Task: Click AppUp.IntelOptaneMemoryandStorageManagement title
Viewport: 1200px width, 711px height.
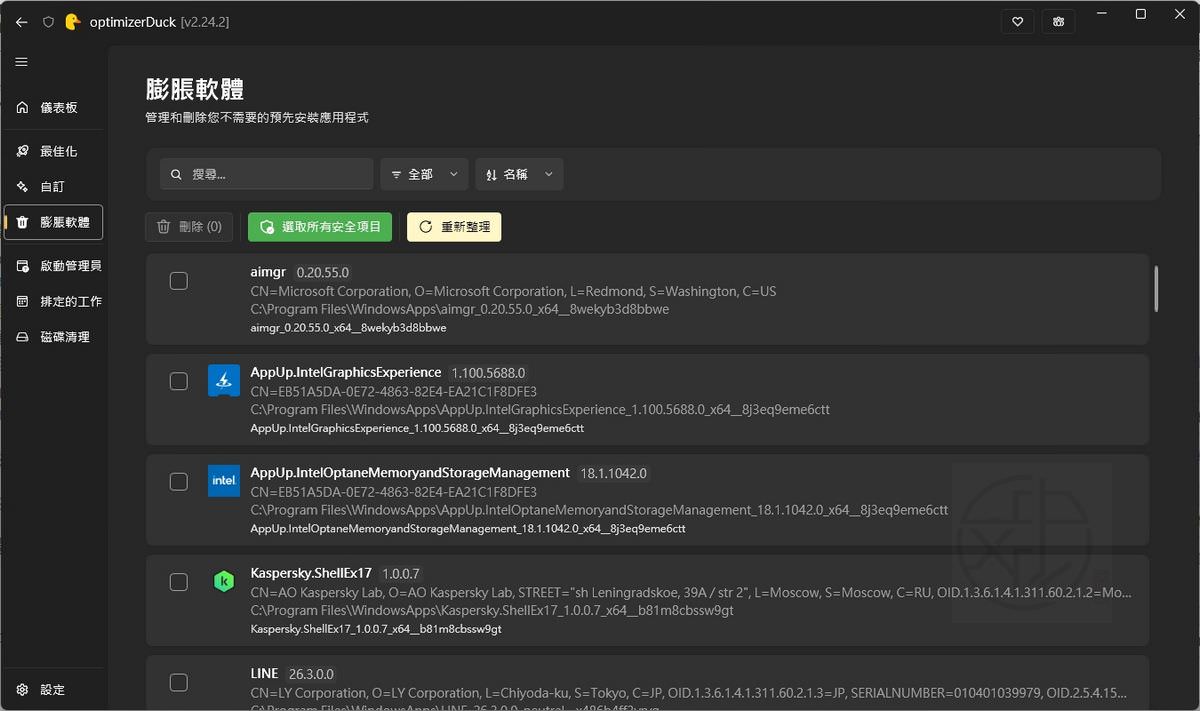Action: point(410,472)
